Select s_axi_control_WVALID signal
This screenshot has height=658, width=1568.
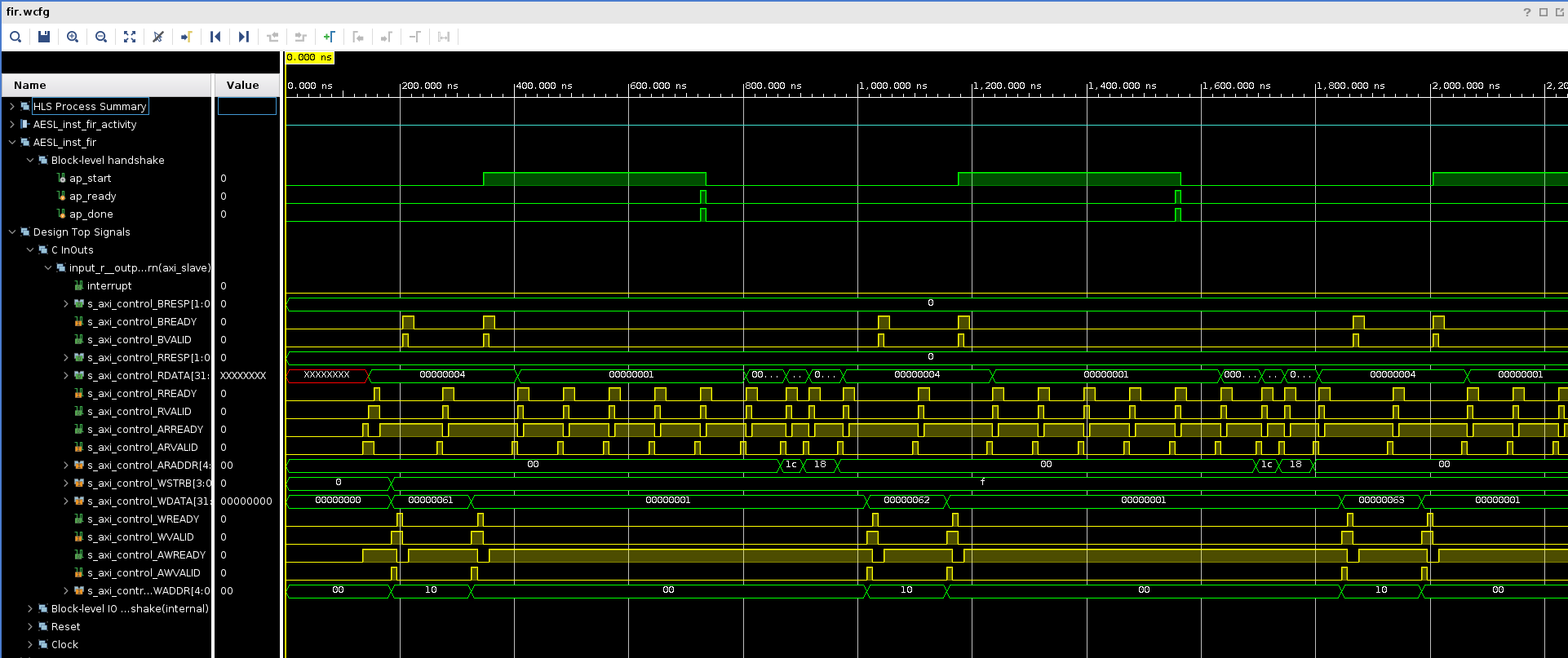tap(140, 537)
